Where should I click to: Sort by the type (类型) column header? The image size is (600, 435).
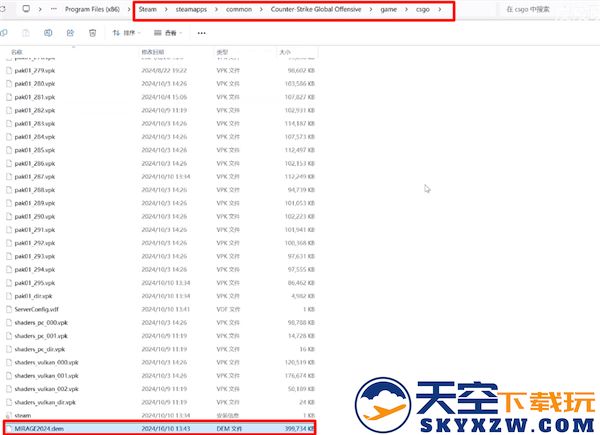point(222,52)
